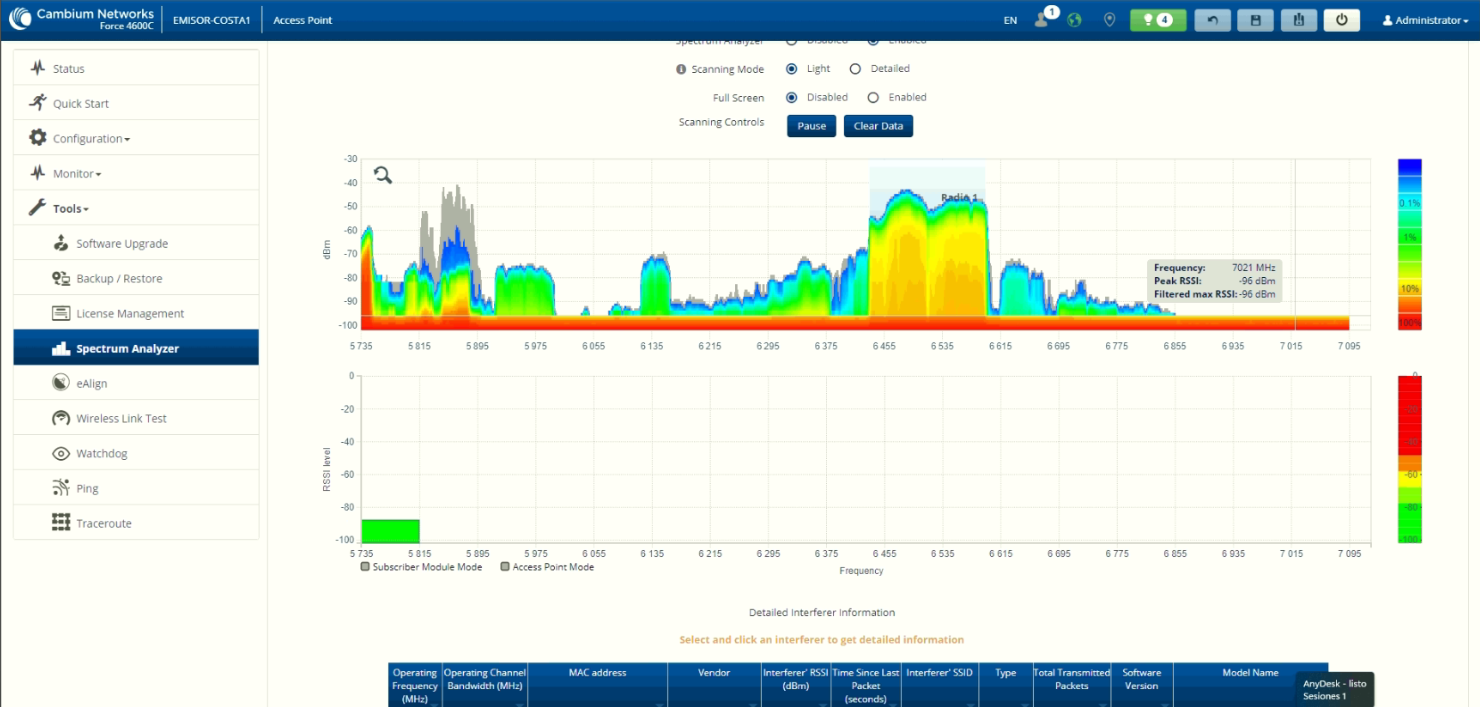This screenshot has width=1480, height=707.
Task: Open the notifications lightbulb badge showing 4
Action: 1158,20
